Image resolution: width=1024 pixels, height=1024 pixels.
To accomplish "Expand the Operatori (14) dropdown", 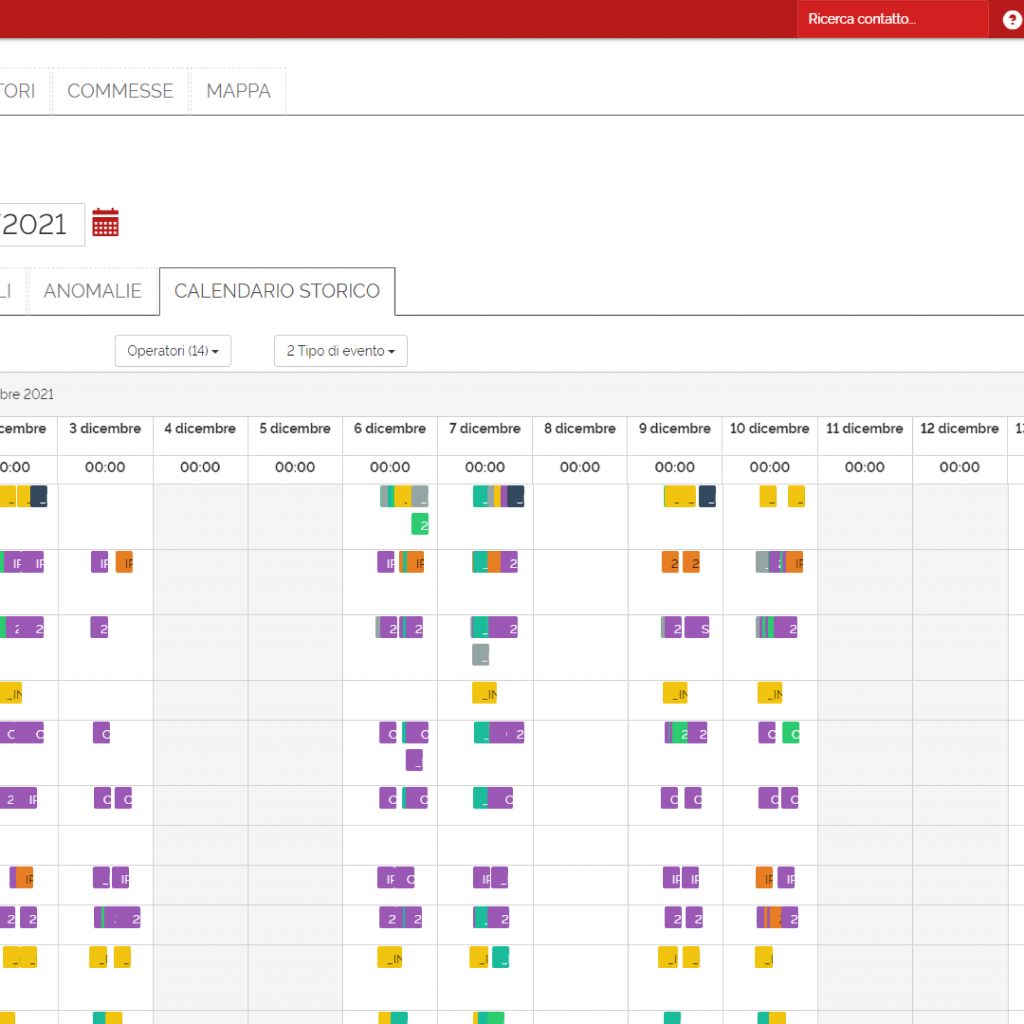I will click(x=172, y=351).
